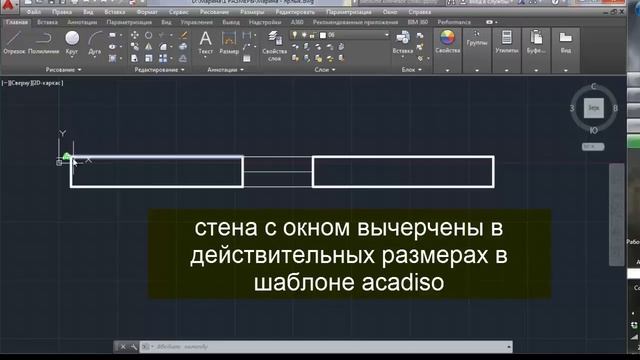Select the Текст text tool
640x360 pixels.
pyautogui.click(x=205, y=42)
